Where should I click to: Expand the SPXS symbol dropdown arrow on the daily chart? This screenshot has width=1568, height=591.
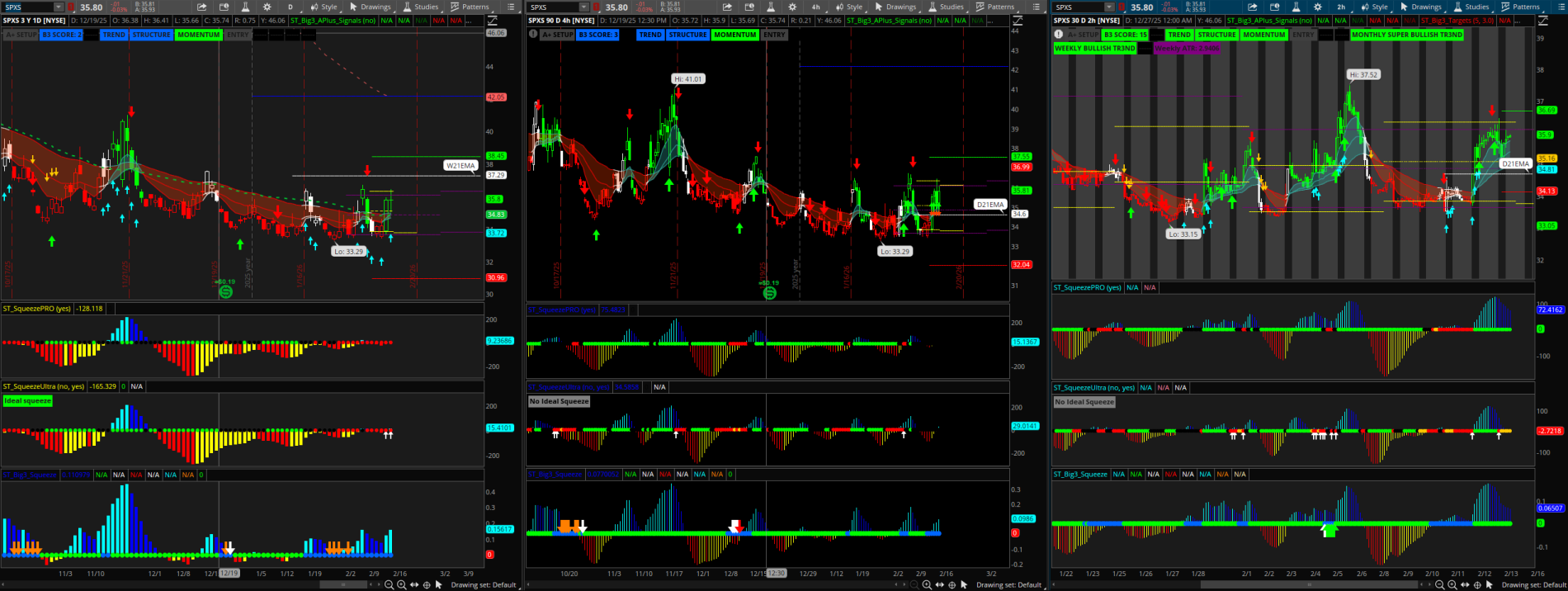tap(58, 7)
